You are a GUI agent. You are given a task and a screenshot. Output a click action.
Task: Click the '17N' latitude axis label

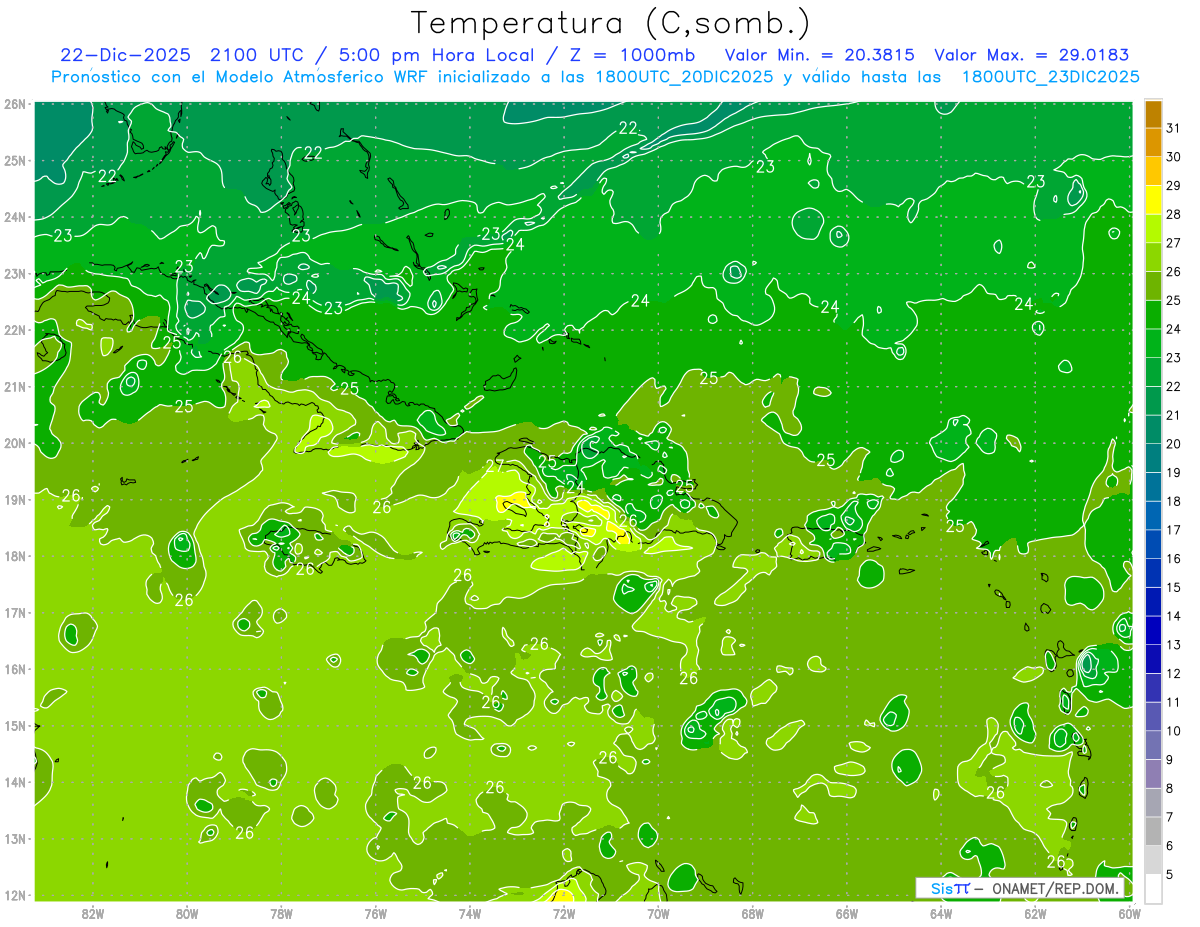click(15, 612)
